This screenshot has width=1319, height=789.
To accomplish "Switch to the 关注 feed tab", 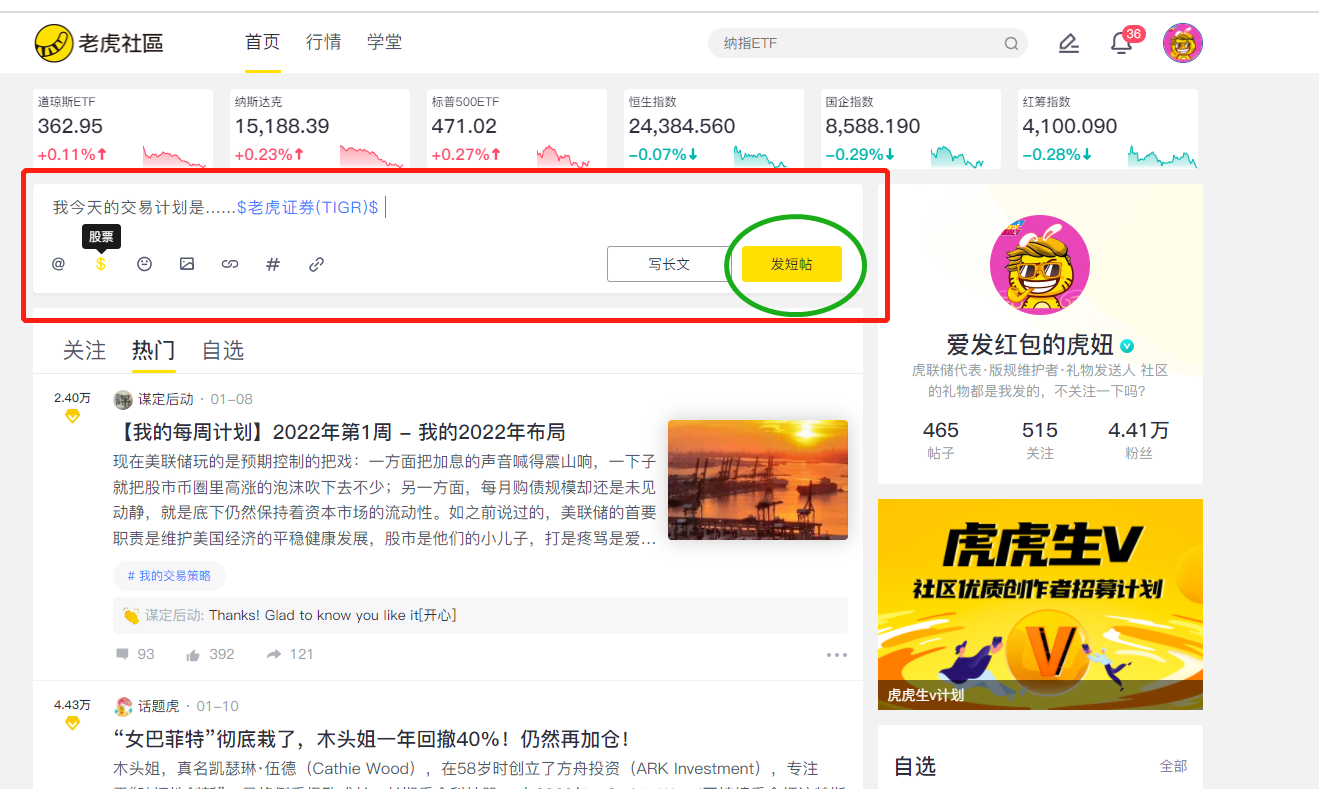I will (x=84, y=351).
